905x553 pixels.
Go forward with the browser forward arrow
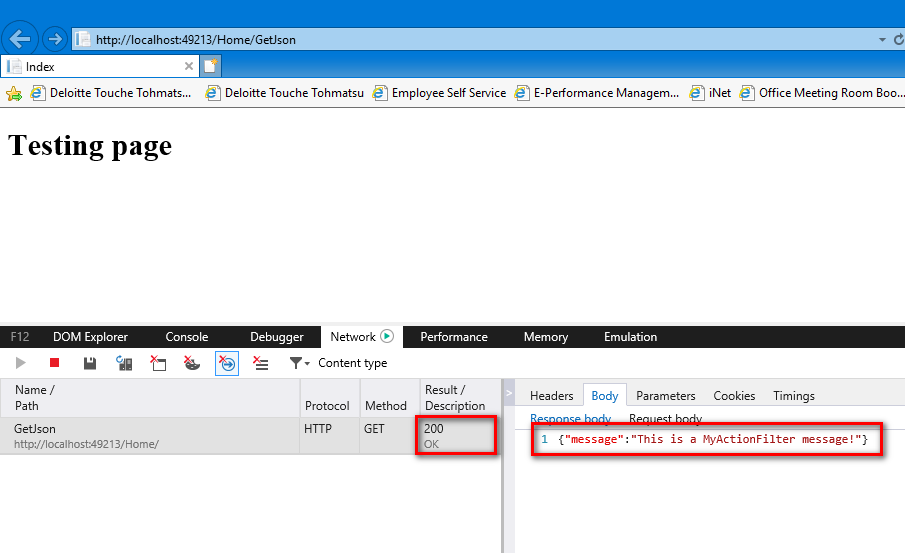click(55, 39)
